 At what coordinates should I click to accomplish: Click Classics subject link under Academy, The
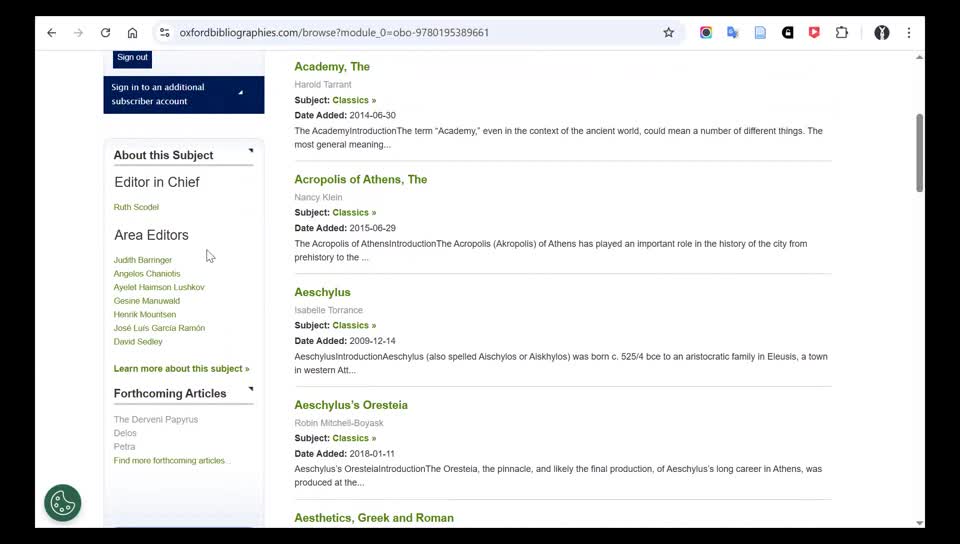click(x=354, y=100)
